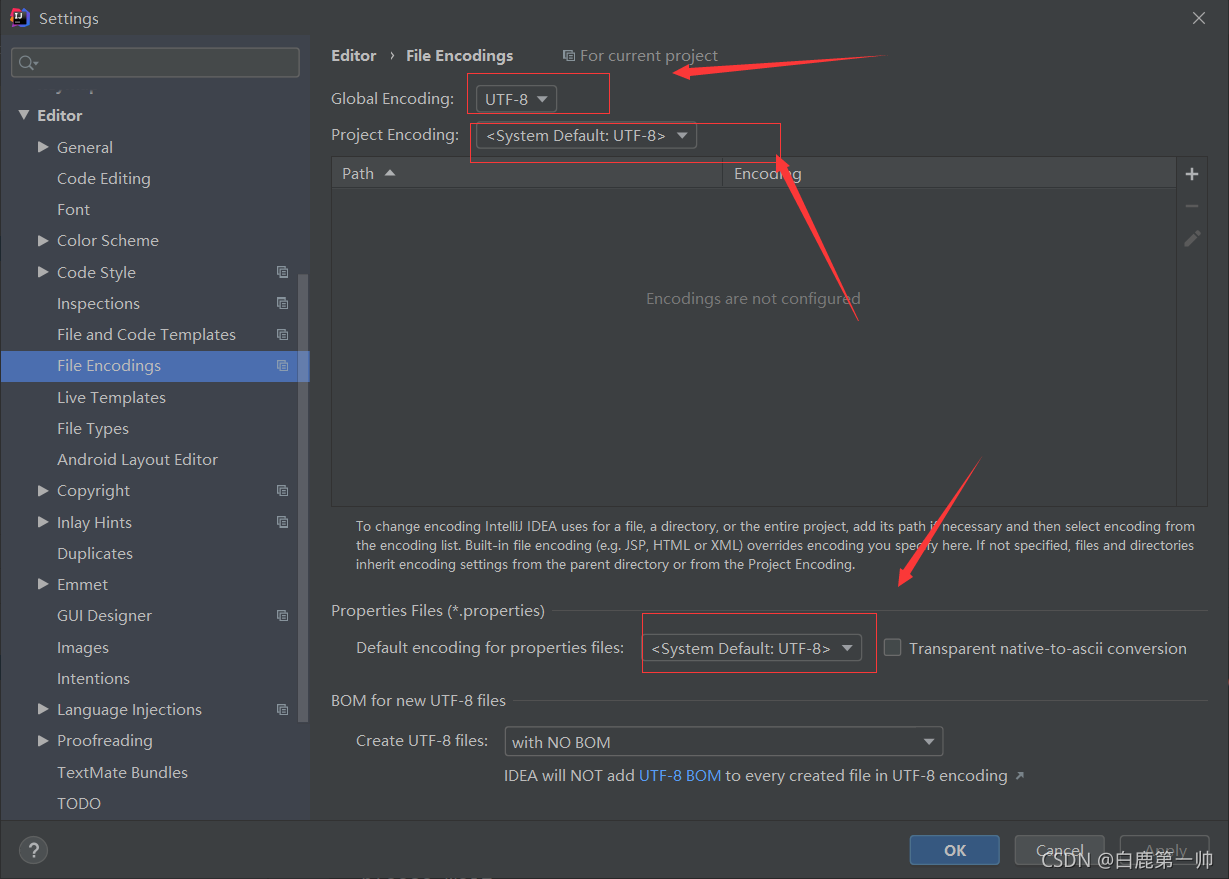Click the settings tree vertical scrollbar
Screen dimensions: 1229x879
pos(303,500)
